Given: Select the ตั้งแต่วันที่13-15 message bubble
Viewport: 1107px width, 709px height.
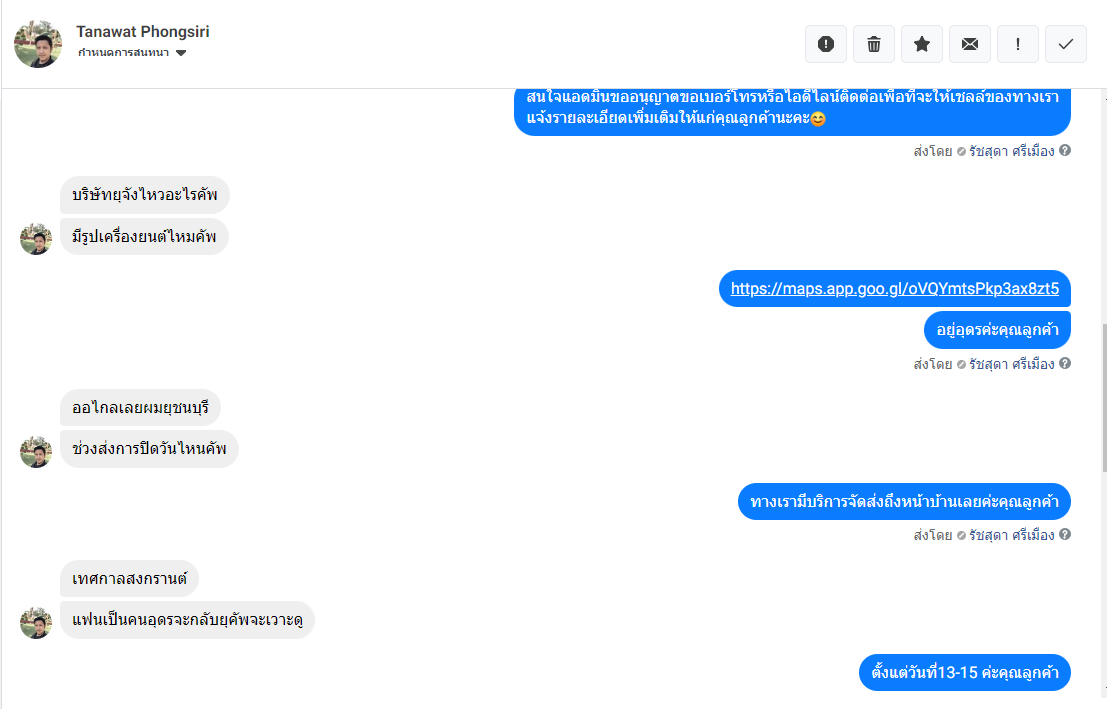Looking at the screenshot, I should click(964, 672).
